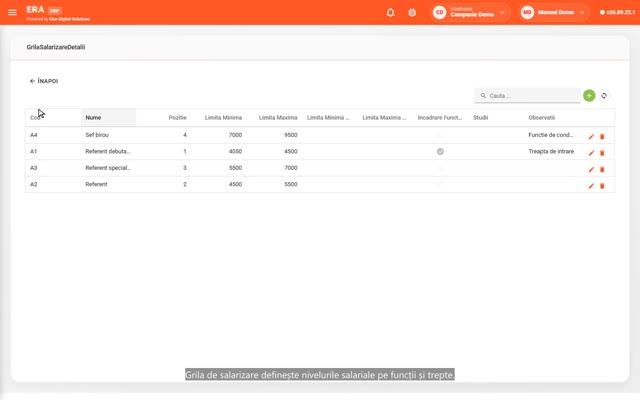This screenshot has height=400, width=640.
Task: Click the CD company avatar
Action: click(x=439, y=12)
